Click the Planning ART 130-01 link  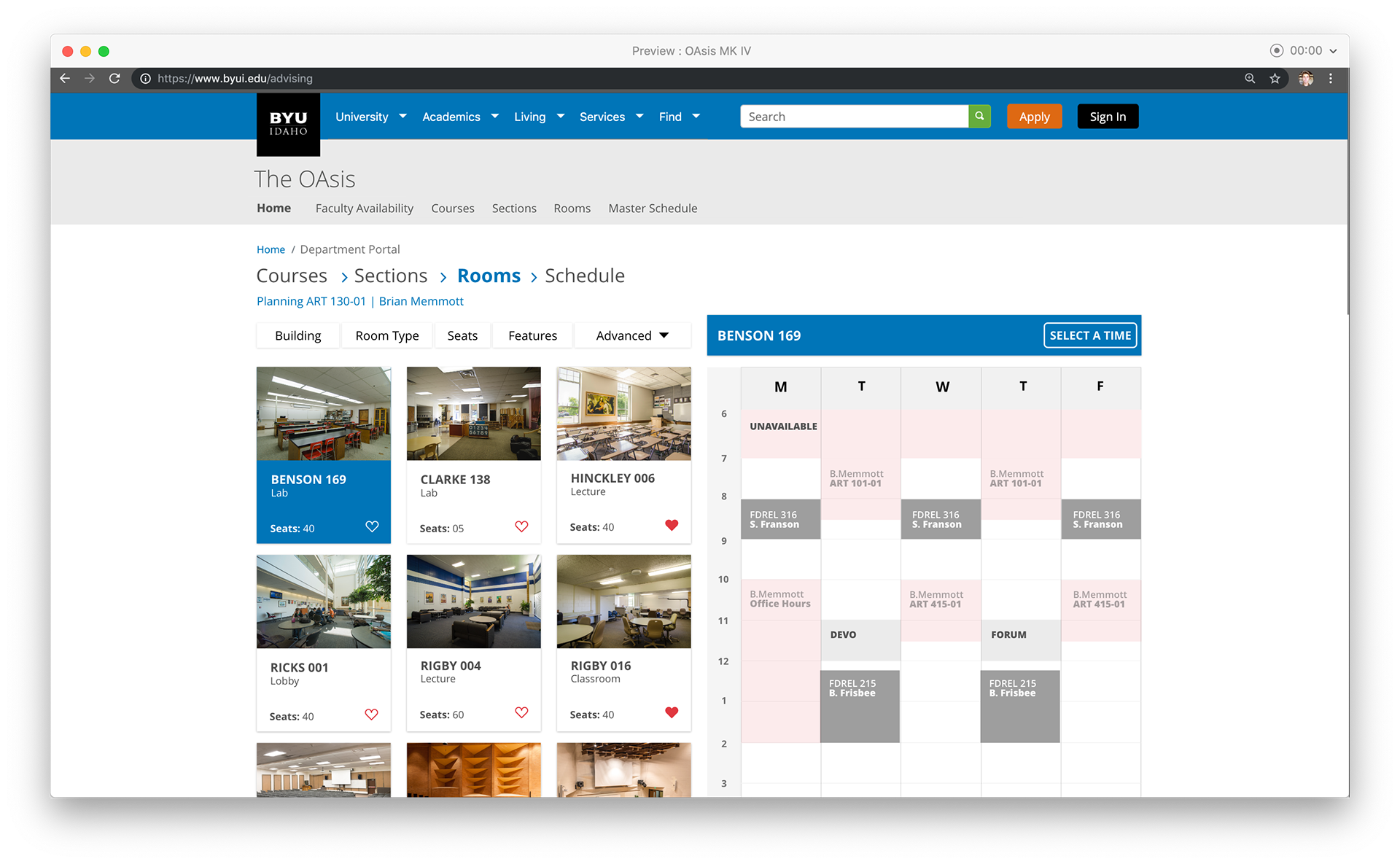311,301
